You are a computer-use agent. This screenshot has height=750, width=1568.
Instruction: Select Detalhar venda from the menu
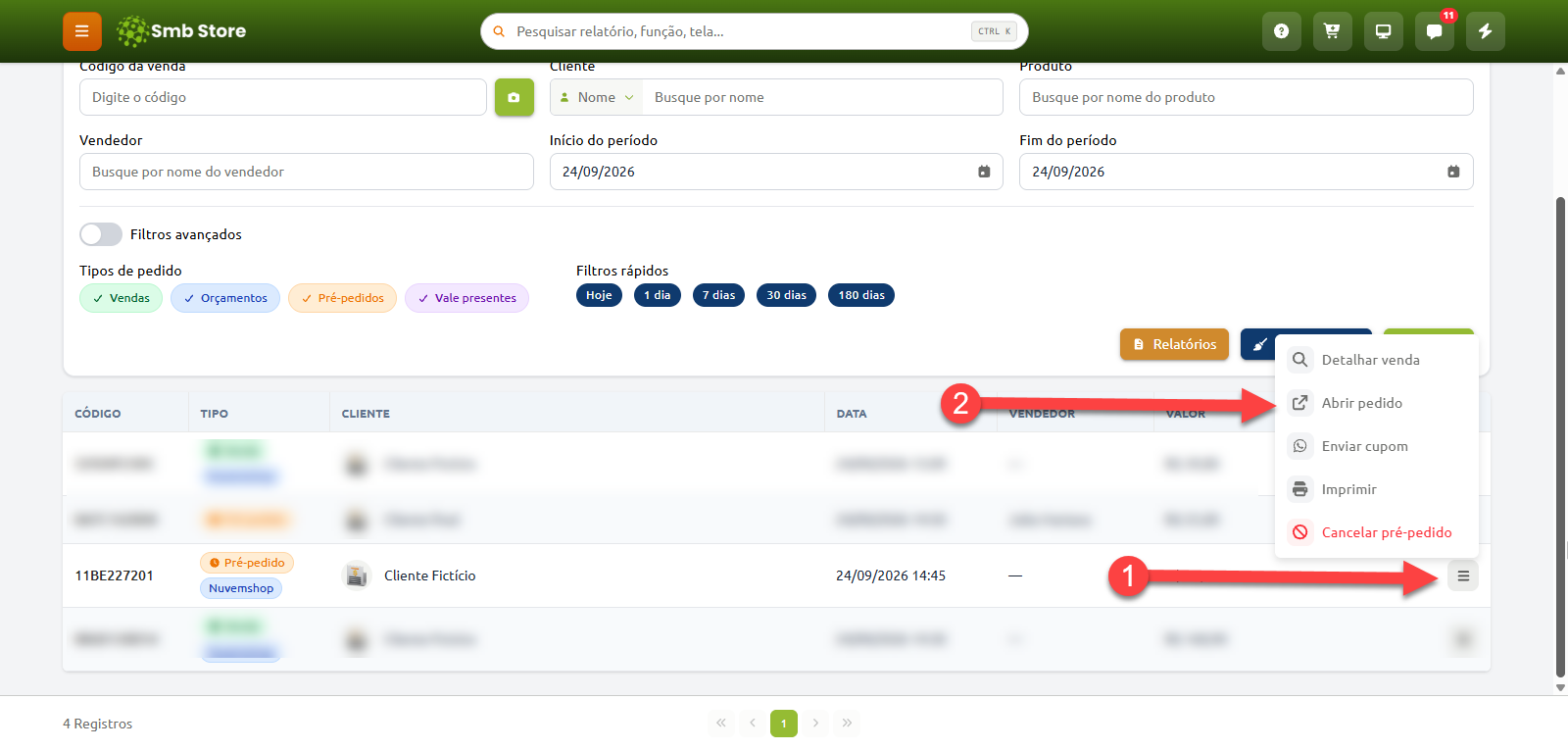coord(1376,360)
